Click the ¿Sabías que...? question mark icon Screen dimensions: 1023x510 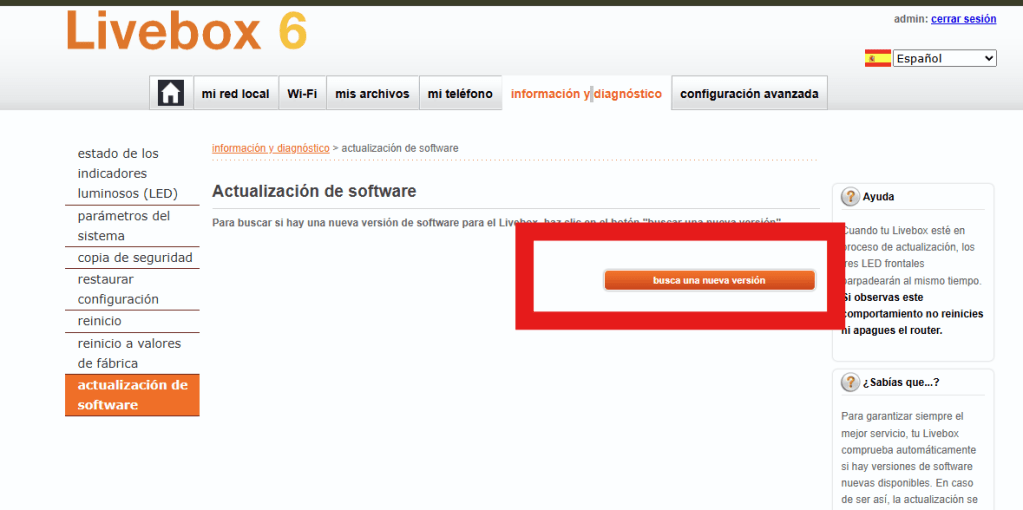tap(850, 382)
